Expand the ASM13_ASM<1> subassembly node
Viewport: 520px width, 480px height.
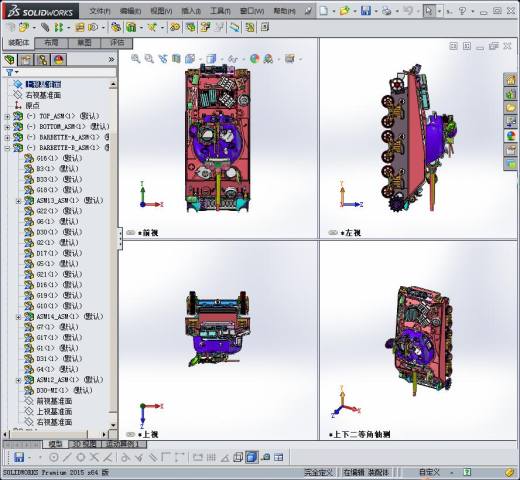tap(19, 201)
